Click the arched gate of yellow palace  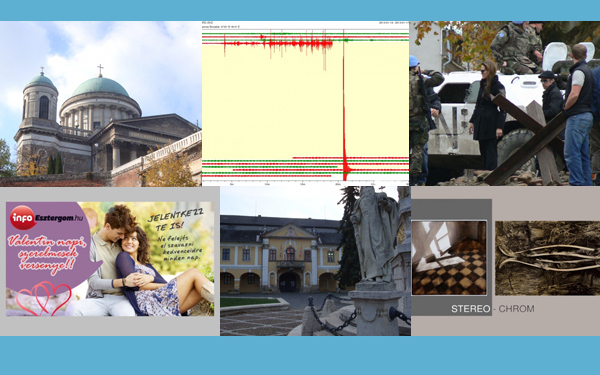(289, 282)
